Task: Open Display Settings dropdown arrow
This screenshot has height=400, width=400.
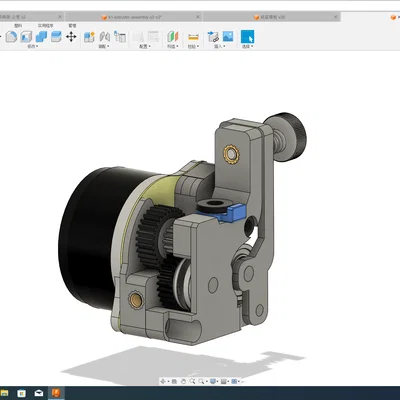Action: [x=218, y=381]
